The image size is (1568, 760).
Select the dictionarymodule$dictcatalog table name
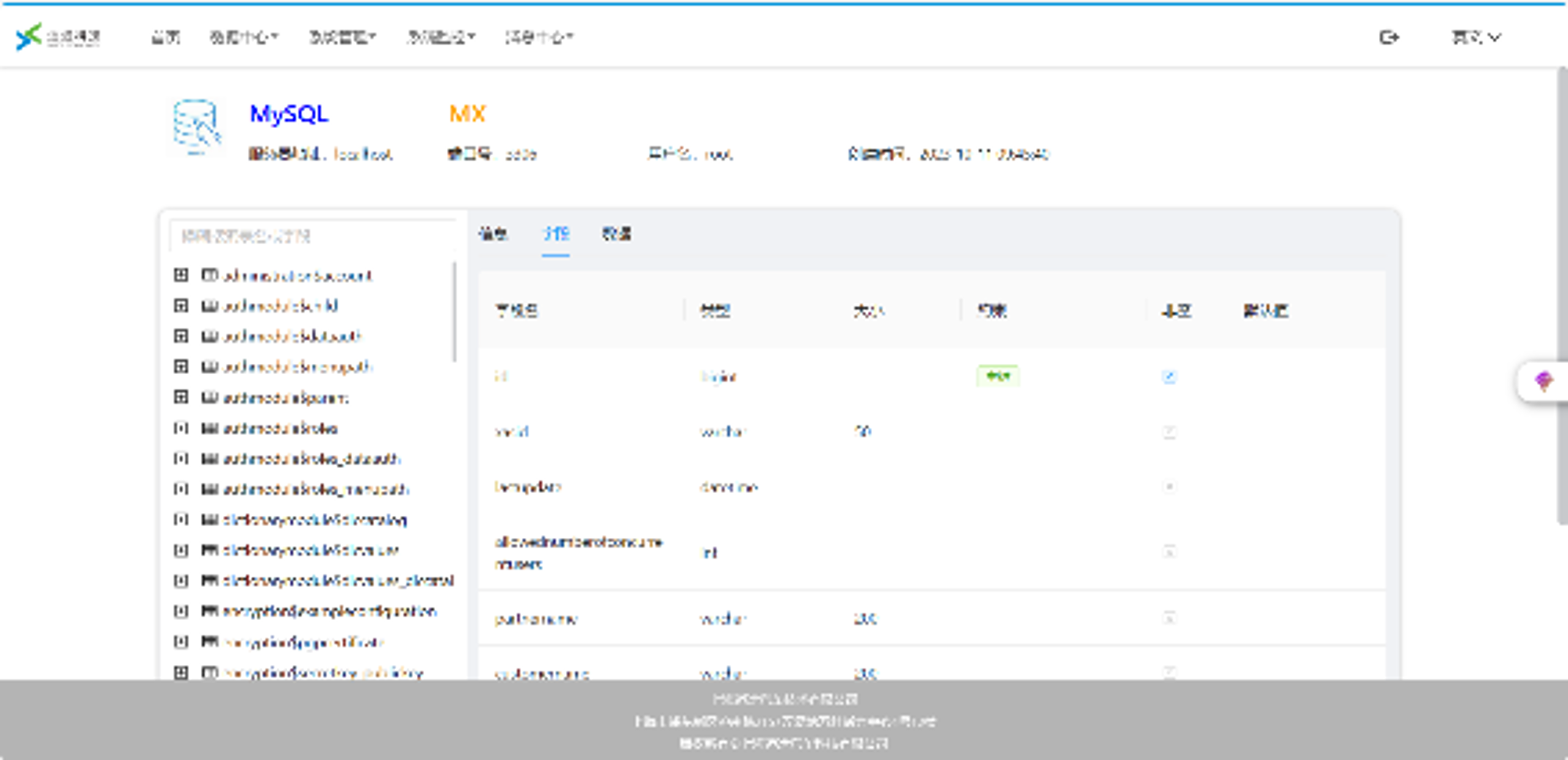coord(315,520)
